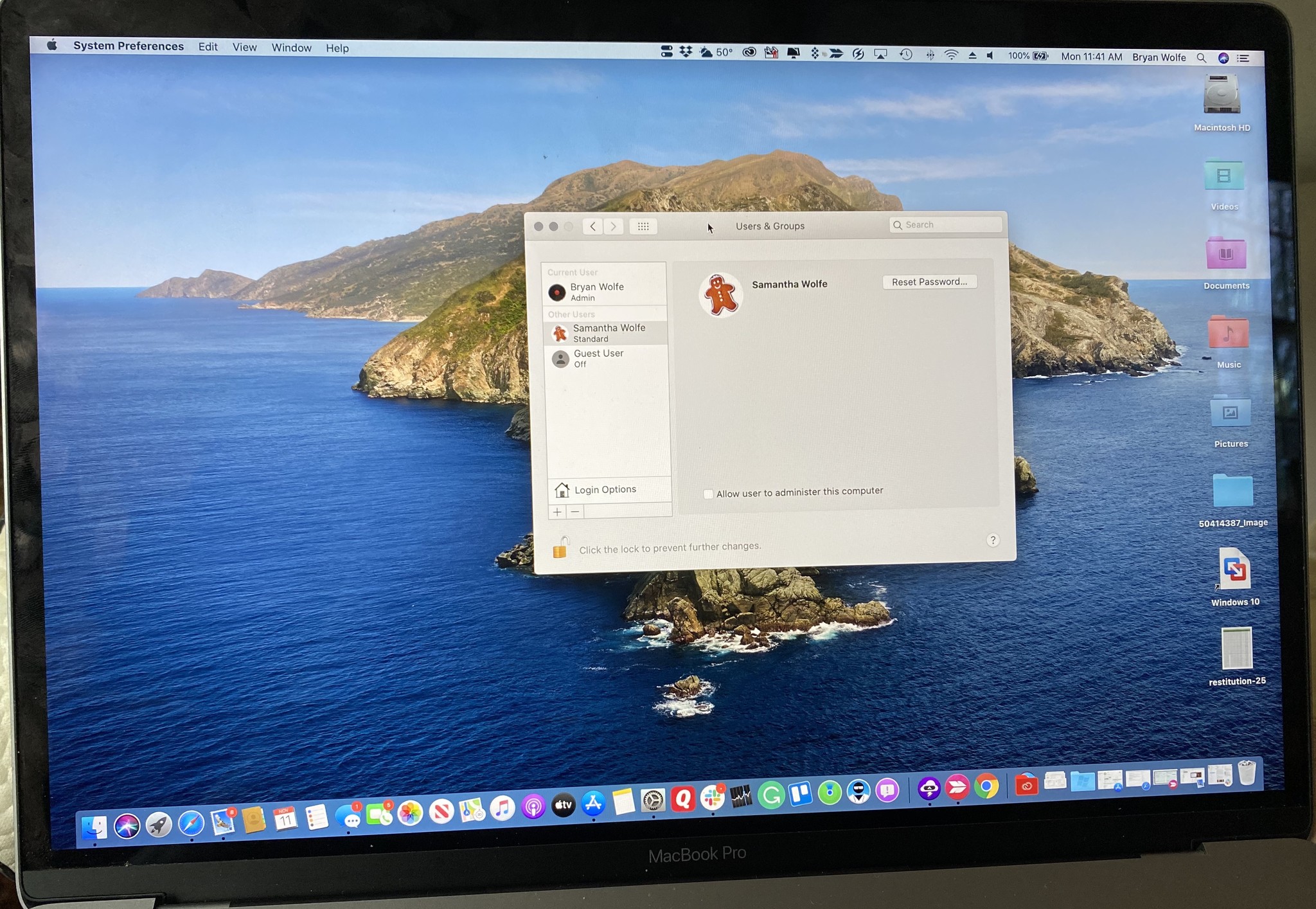Click the Reset Password button
This screenshot has width=1316, height=909.
coord(929,282)
